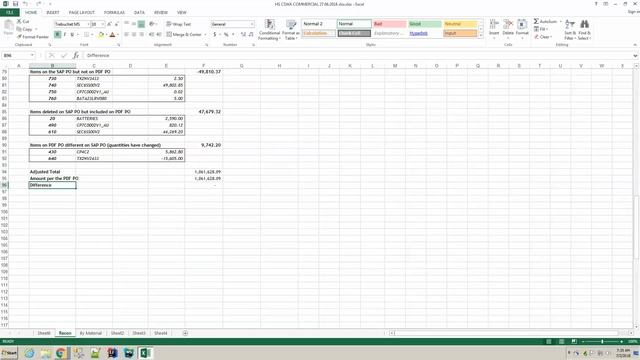Screen dimensions: 640x360
Task: Open Sort & Filter menu
Action: (570, 30)
